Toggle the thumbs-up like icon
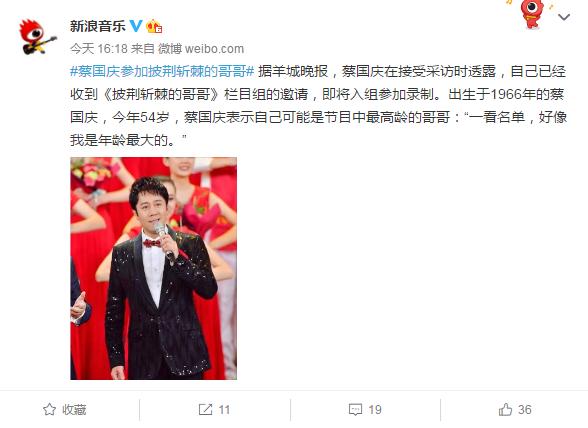 coord(506,409)
